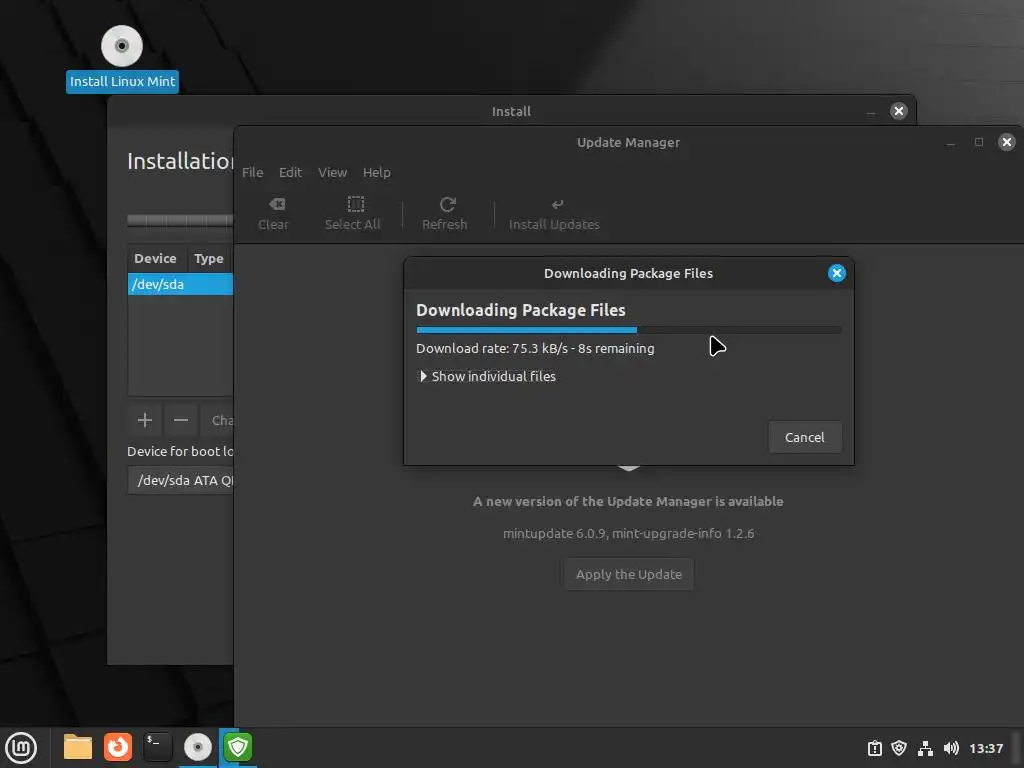
Task: Click the update shield tray icon
Action: pos(899,748)
